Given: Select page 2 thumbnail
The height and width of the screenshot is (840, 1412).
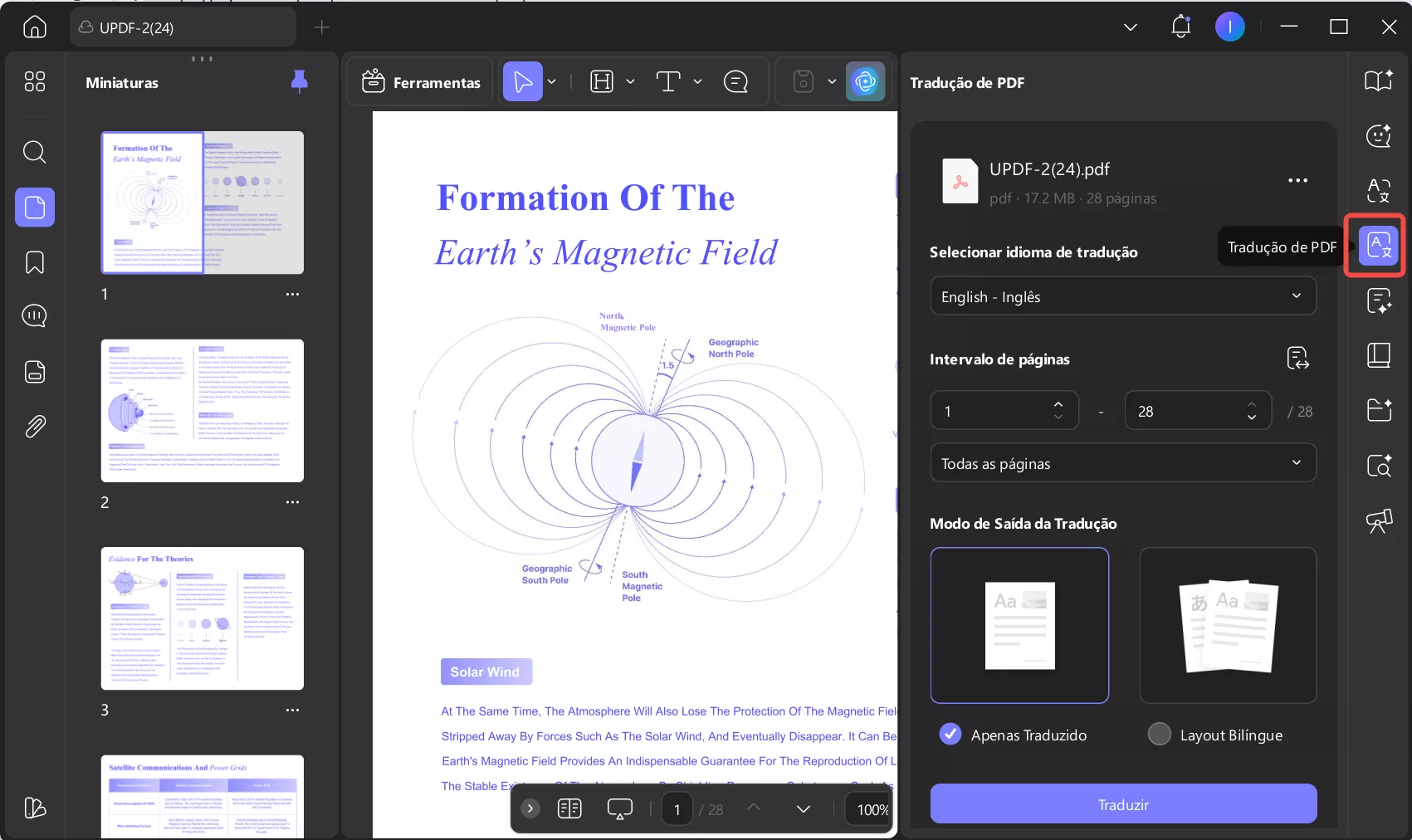Looking at the screenshot, I should tap(202, 411).
